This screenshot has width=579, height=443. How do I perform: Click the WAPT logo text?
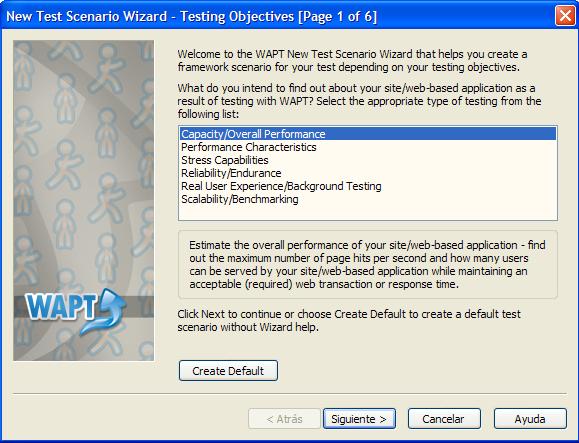61,306
